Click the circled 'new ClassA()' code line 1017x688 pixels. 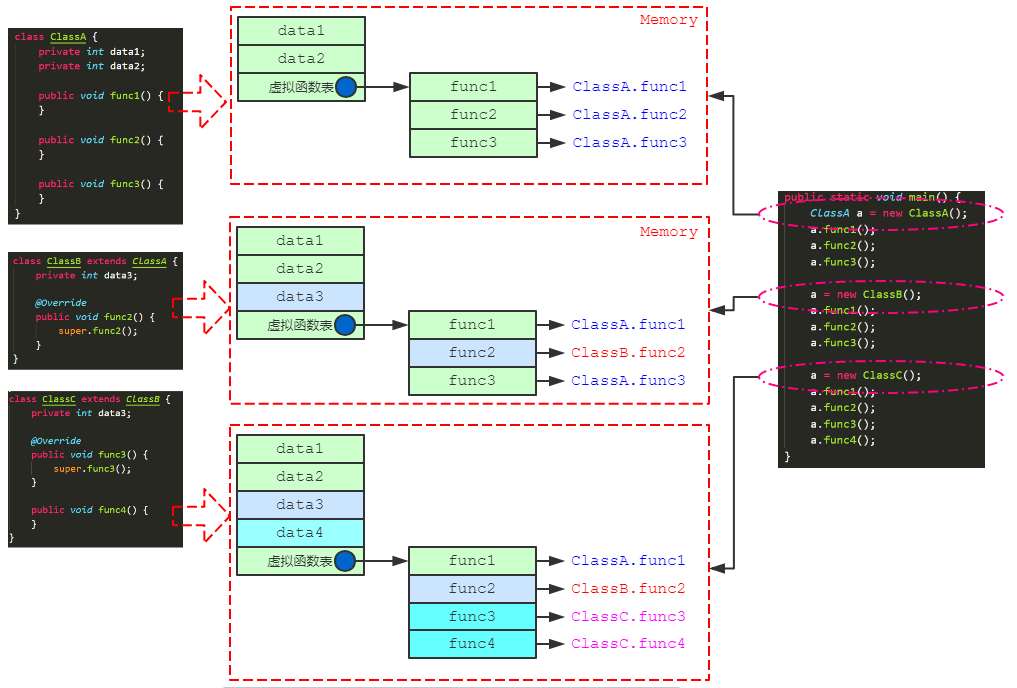coord(889,213)
